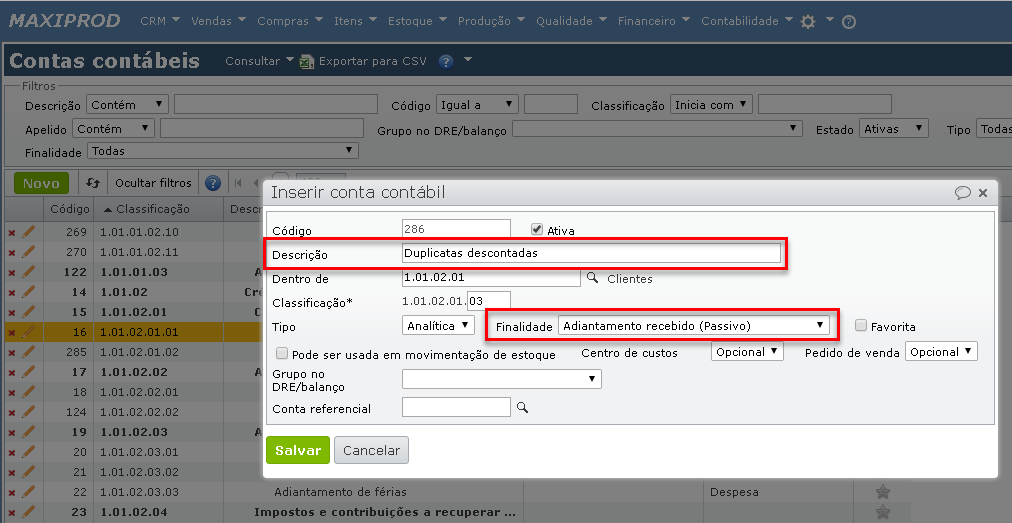This screenshot has height=523, width=1012.
Task: Open the Consultar menu
Action: coord(259,61)
